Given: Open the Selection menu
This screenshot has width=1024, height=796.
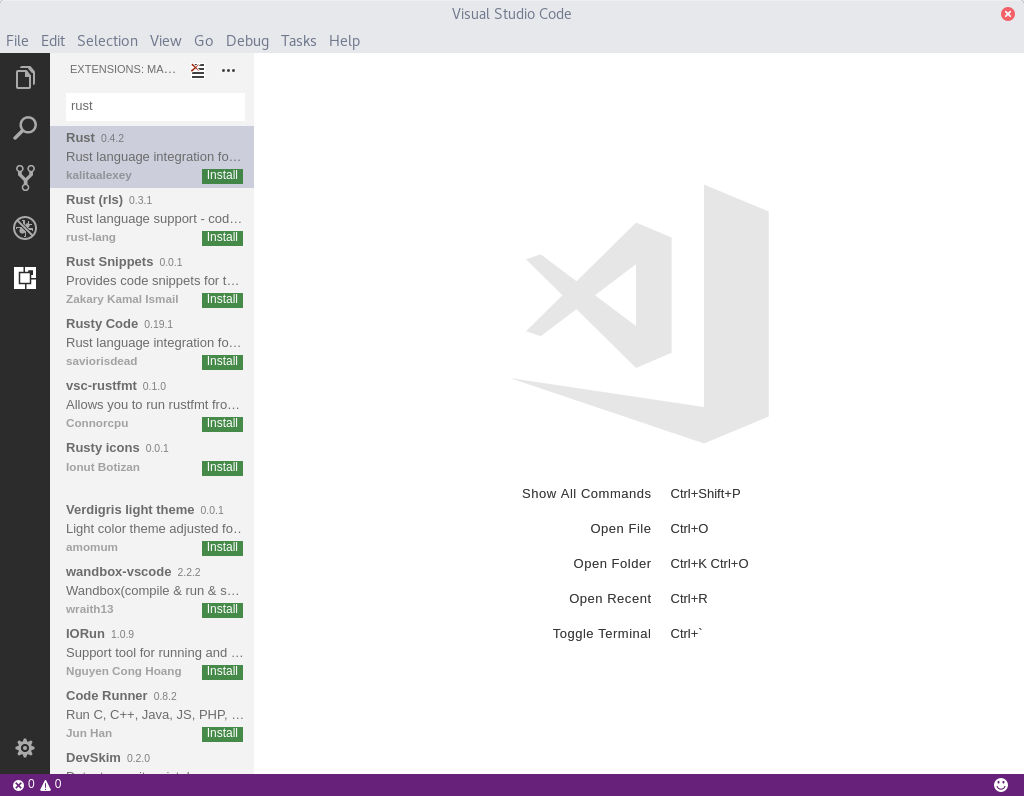Looking at the screenshot, I should coord(107,40).
